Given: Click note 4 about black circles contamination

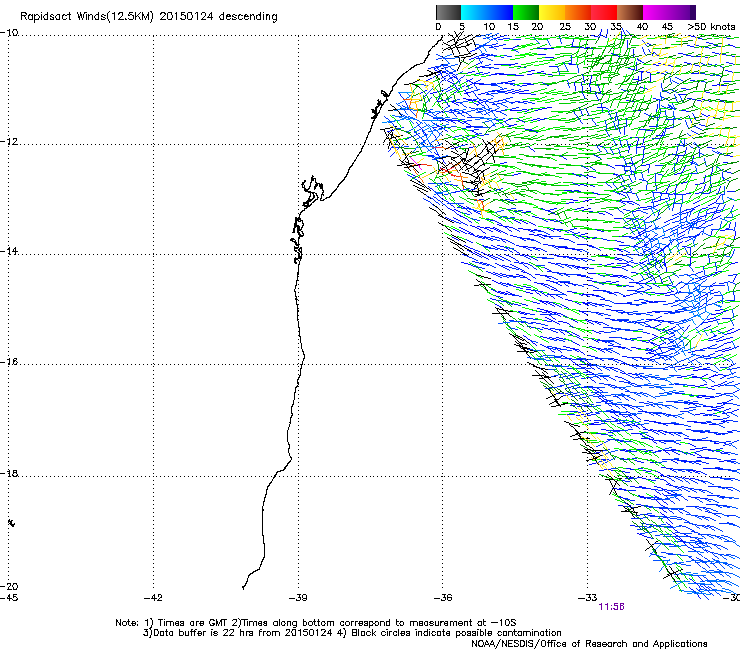Looking at the screenshot, I should click(x=449, y=633).
